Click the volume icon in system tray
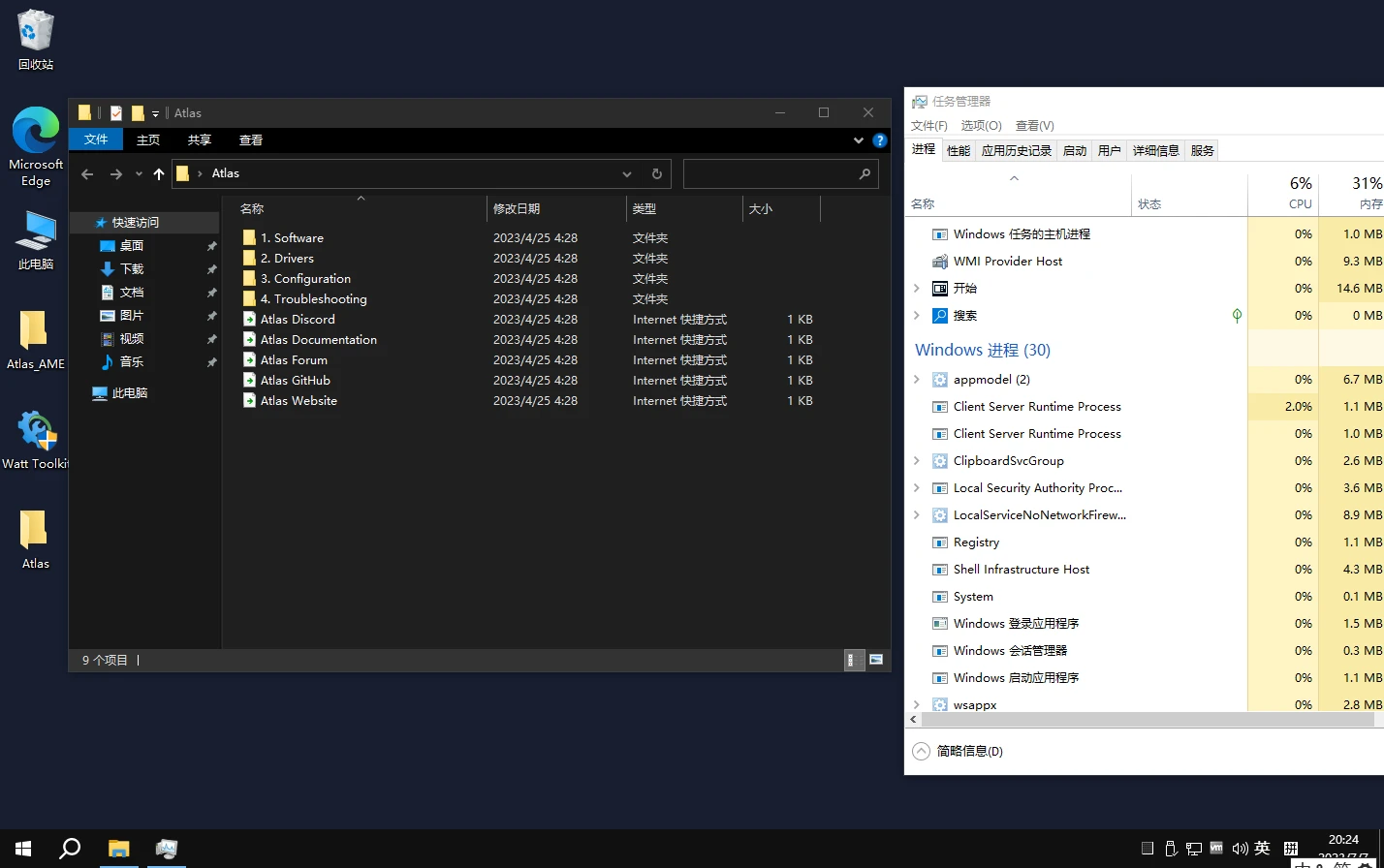This screenshot has height=868, width=1384. pos(1240,849)
